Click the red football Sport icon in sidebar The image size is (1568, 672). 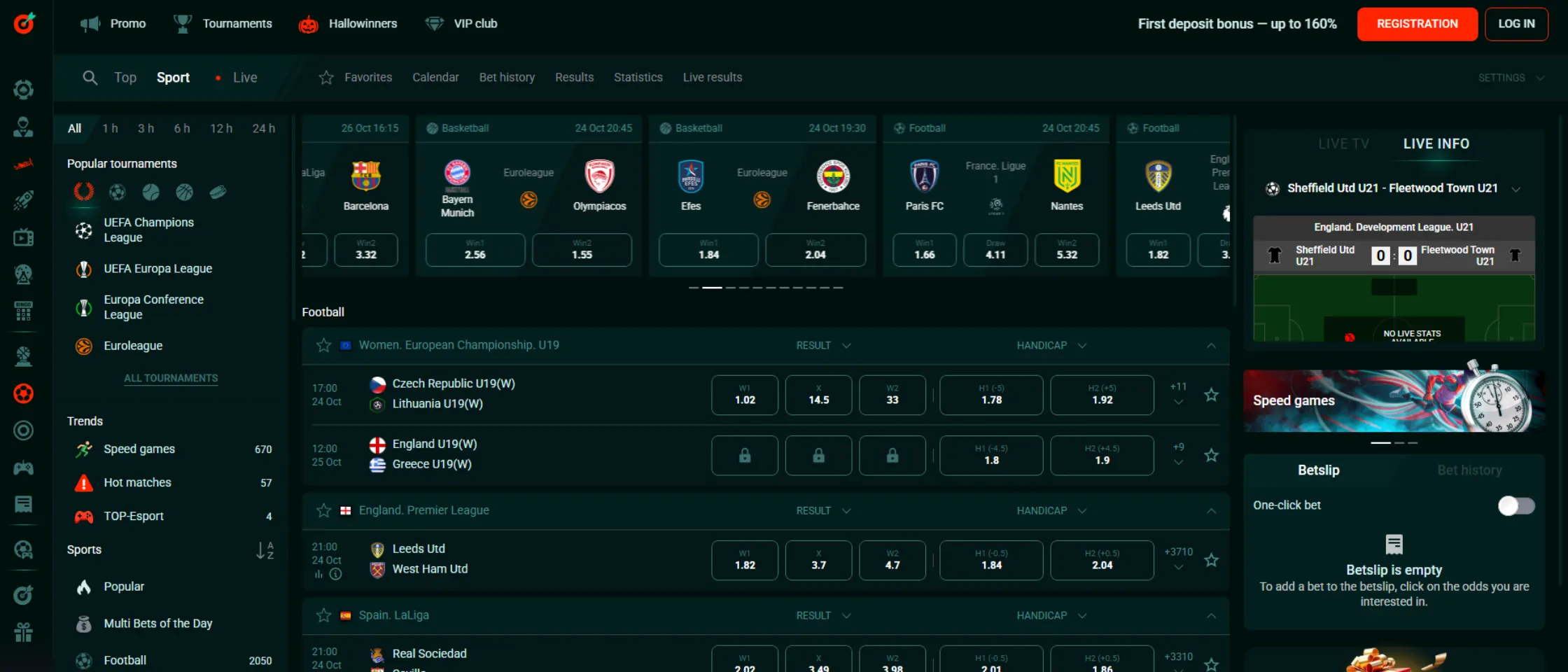point(24,392)
